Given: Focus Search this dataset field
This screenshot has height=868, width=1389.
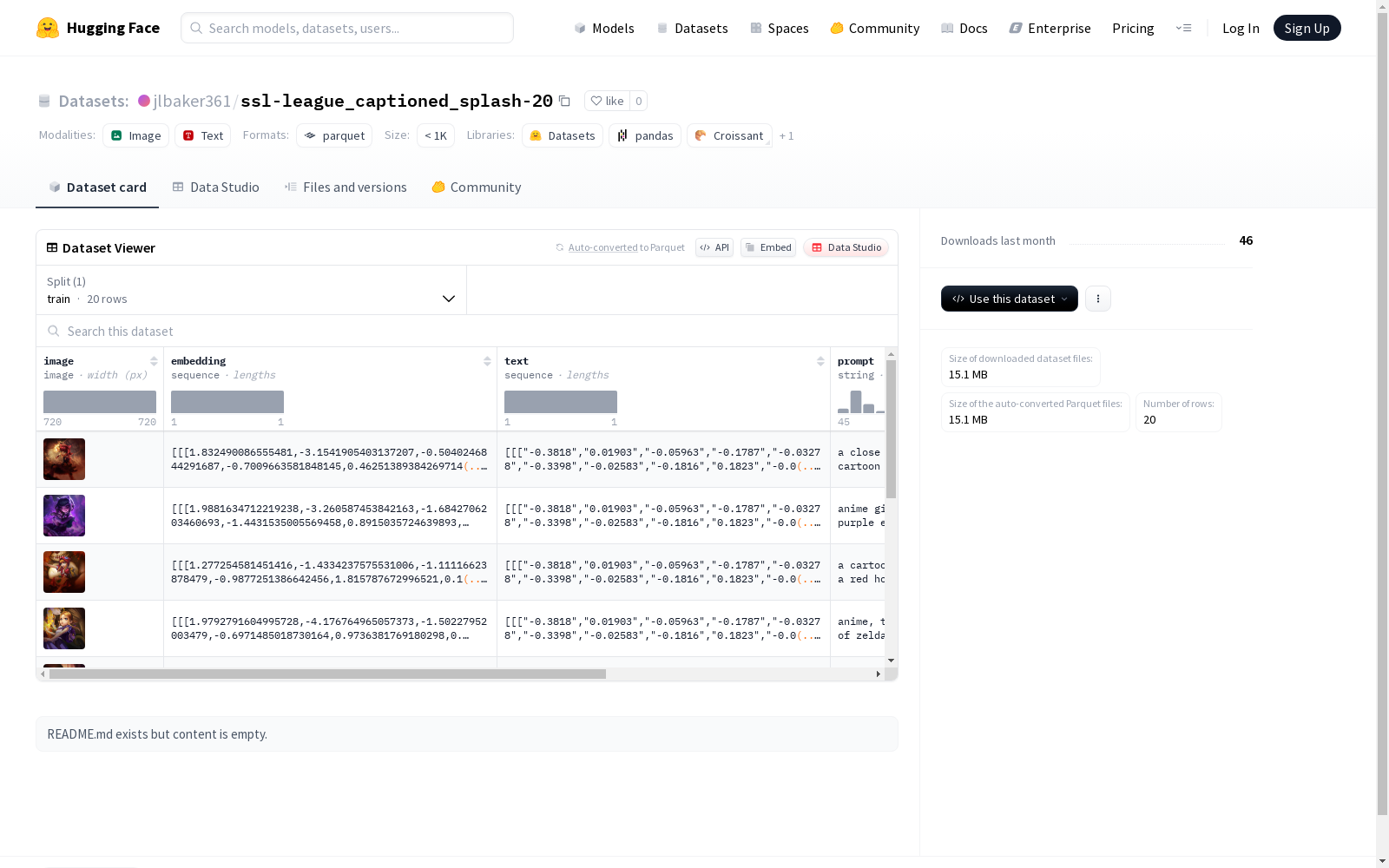Looking at the screenshot, I should point(467,331).
